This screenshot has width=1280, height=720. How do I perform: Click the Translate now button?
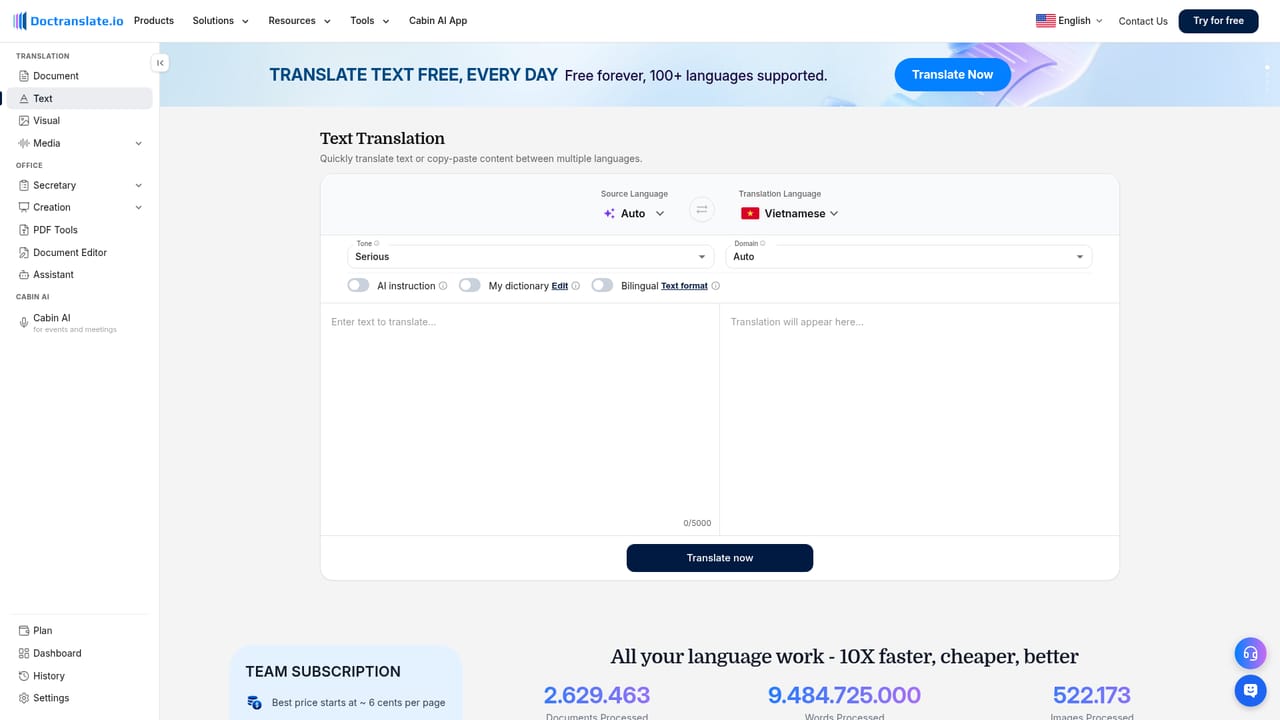(x=720, y=558)
